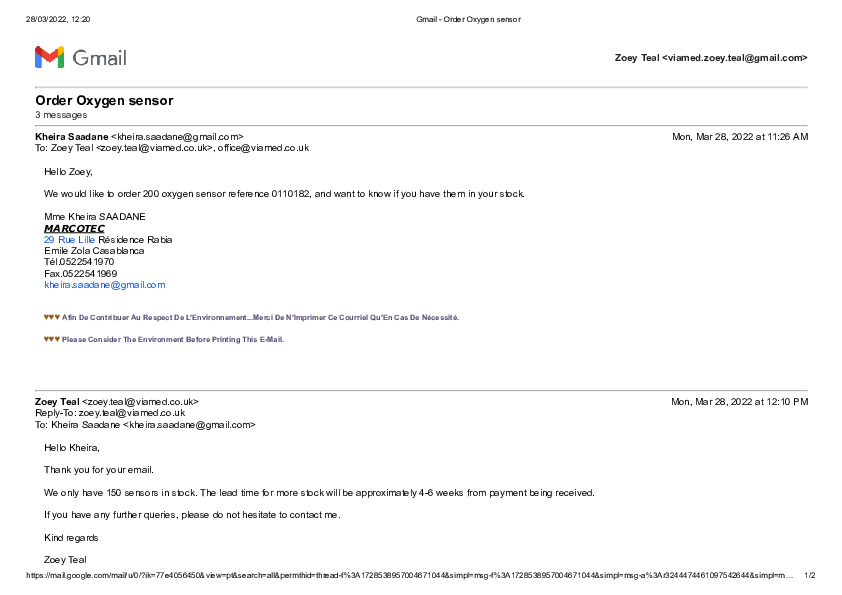Click the page number 1/2 indicator
This screenshot has height=595, width=842.
pos(809,575)
